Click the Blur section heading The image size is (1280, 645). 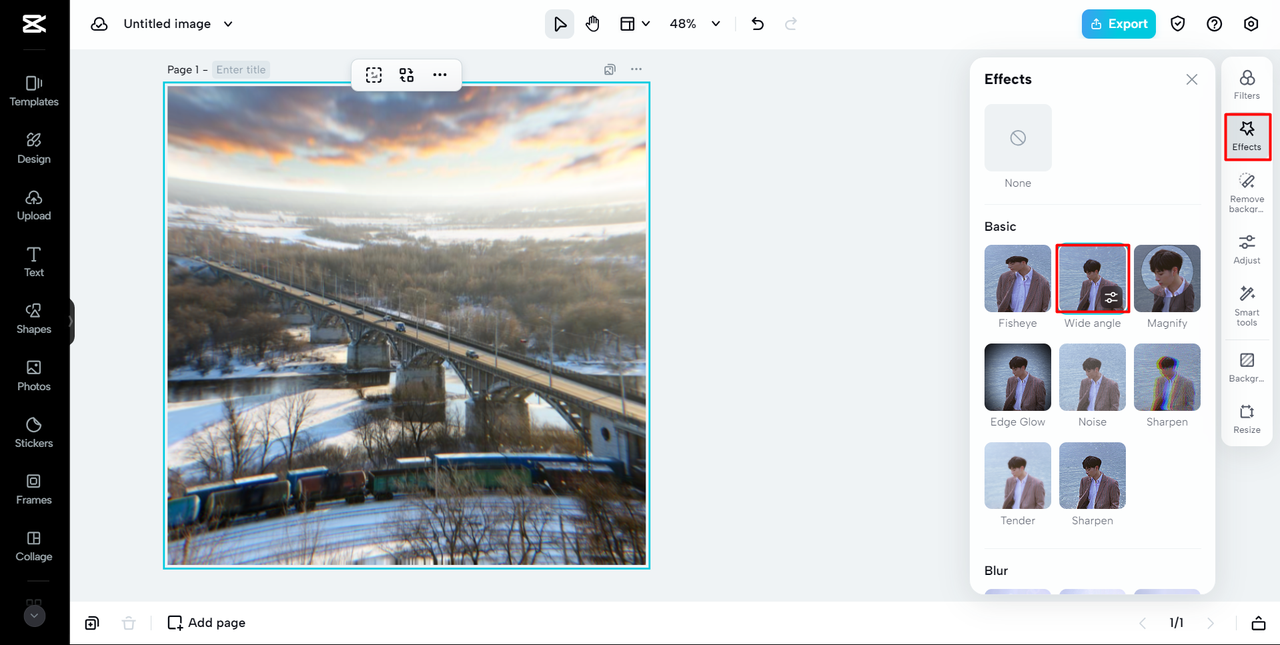tap(996, 571)
